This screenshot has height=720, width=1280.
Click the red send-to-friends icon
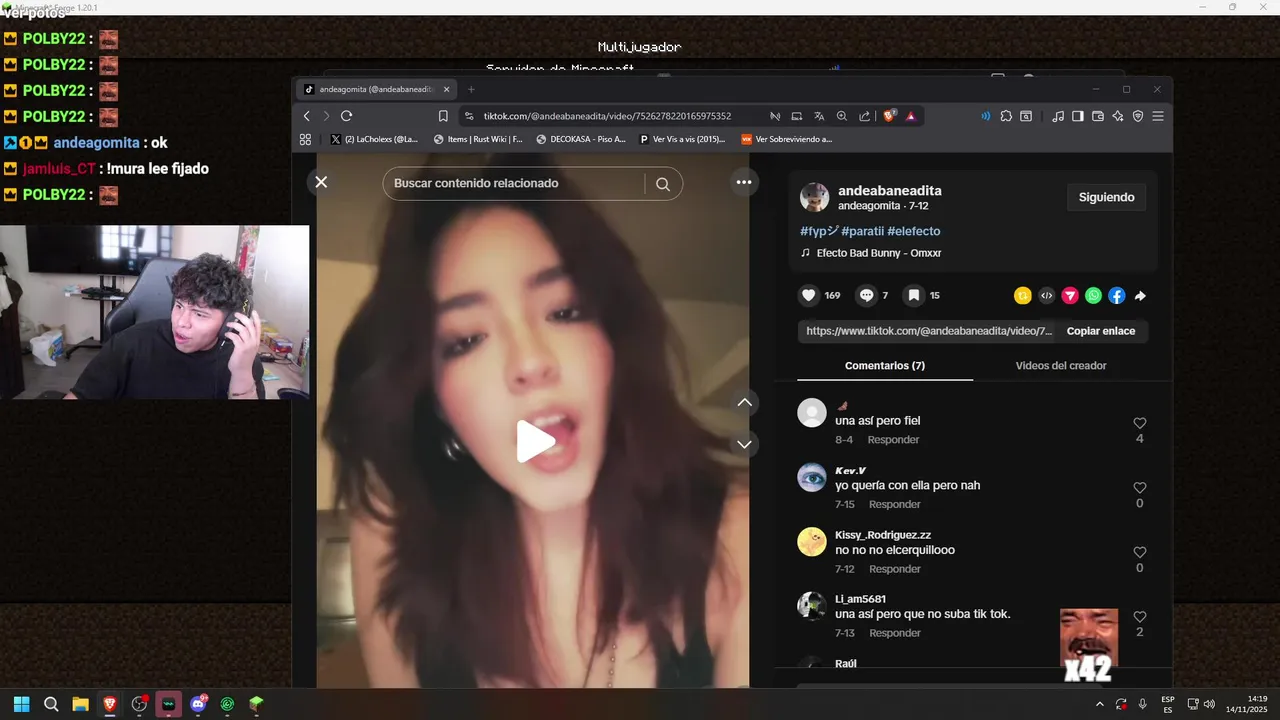click(1070, 295)
